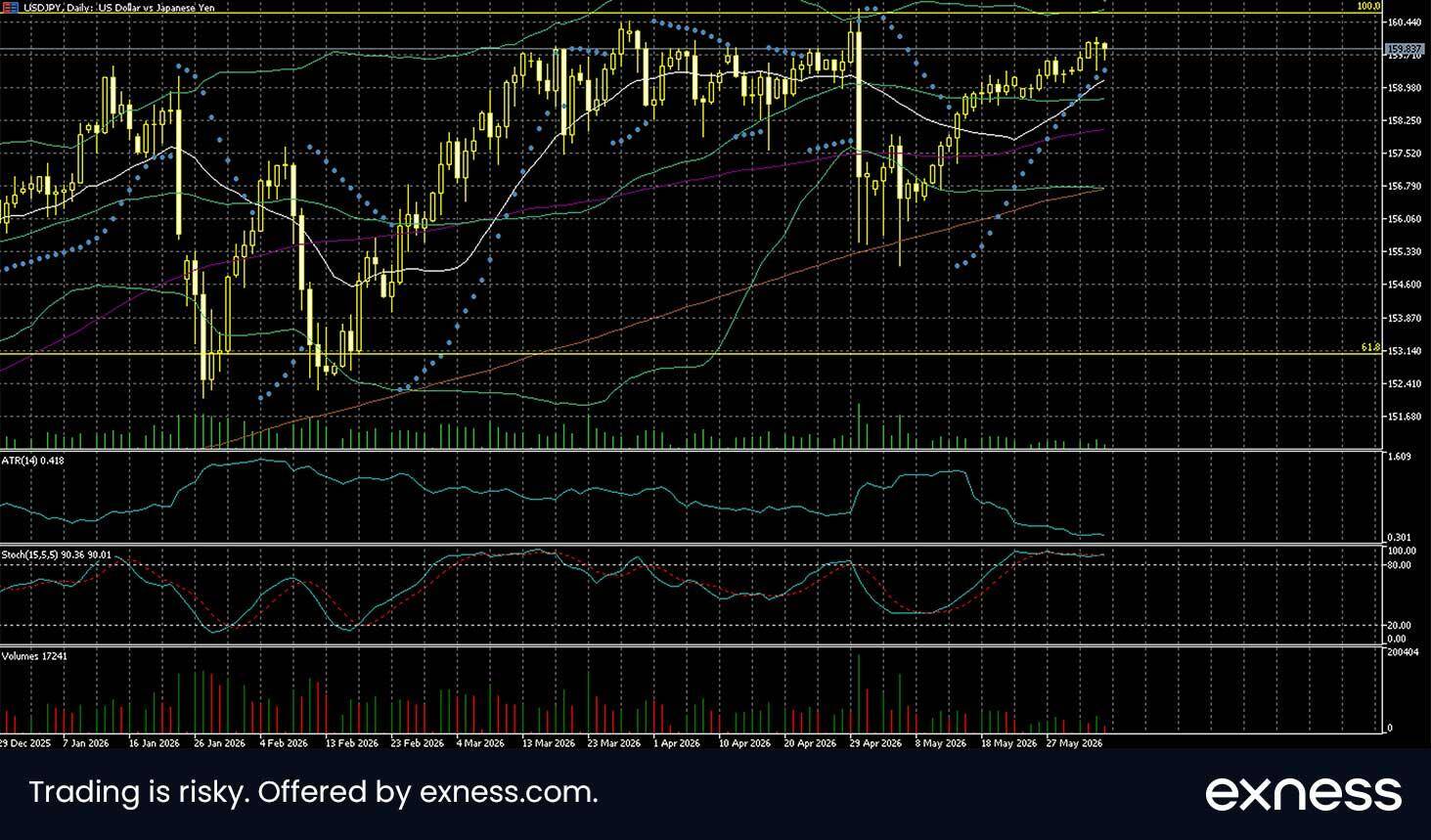The height and width of the screenshot is (840, 1431).
Task: Click the 23 Mar 2026 date label
Action: (x=614, y=743)
